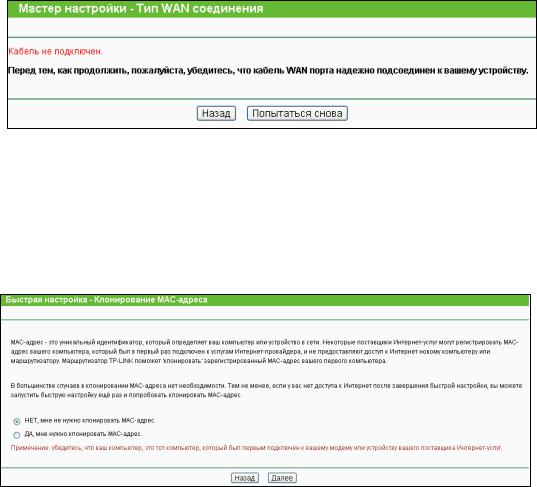The width and height of the screenshot is (537, 487).
Task: Click the red 'Кабель не подключен.' message
Action: [55, 51]
